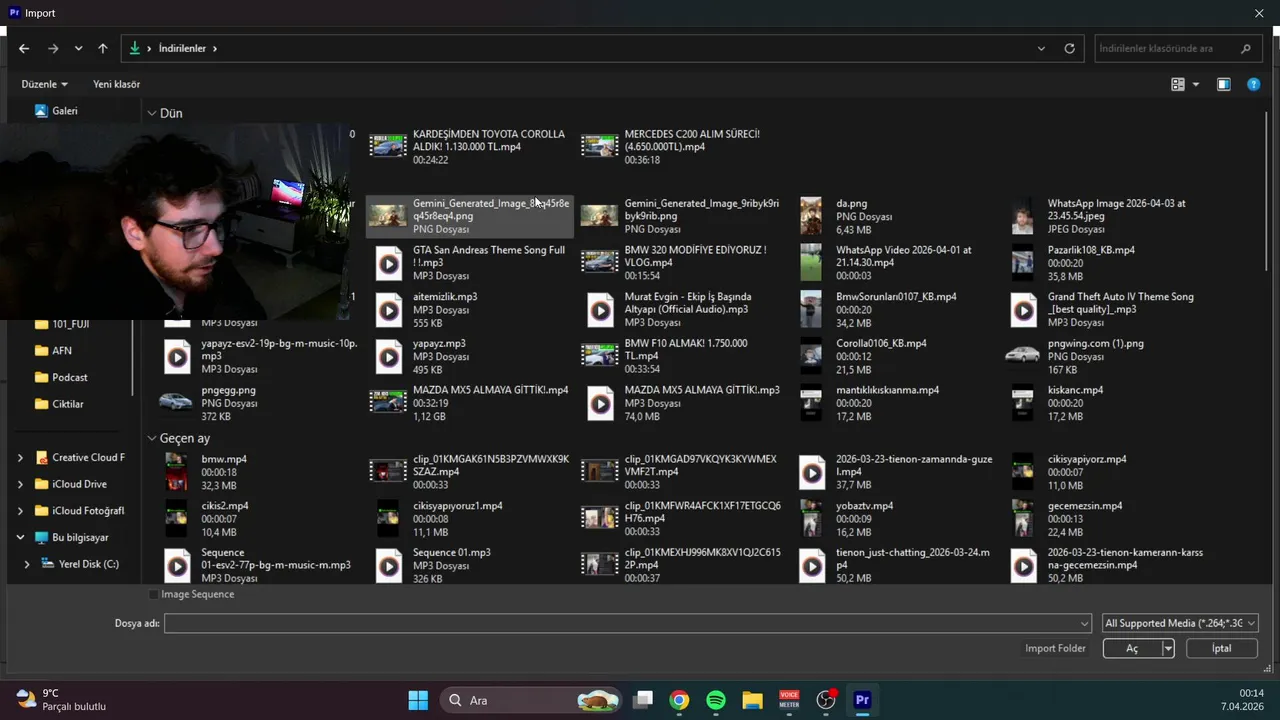Open the 101_FUJI folder
1280x720 pixels.
[x=70, y=324]
